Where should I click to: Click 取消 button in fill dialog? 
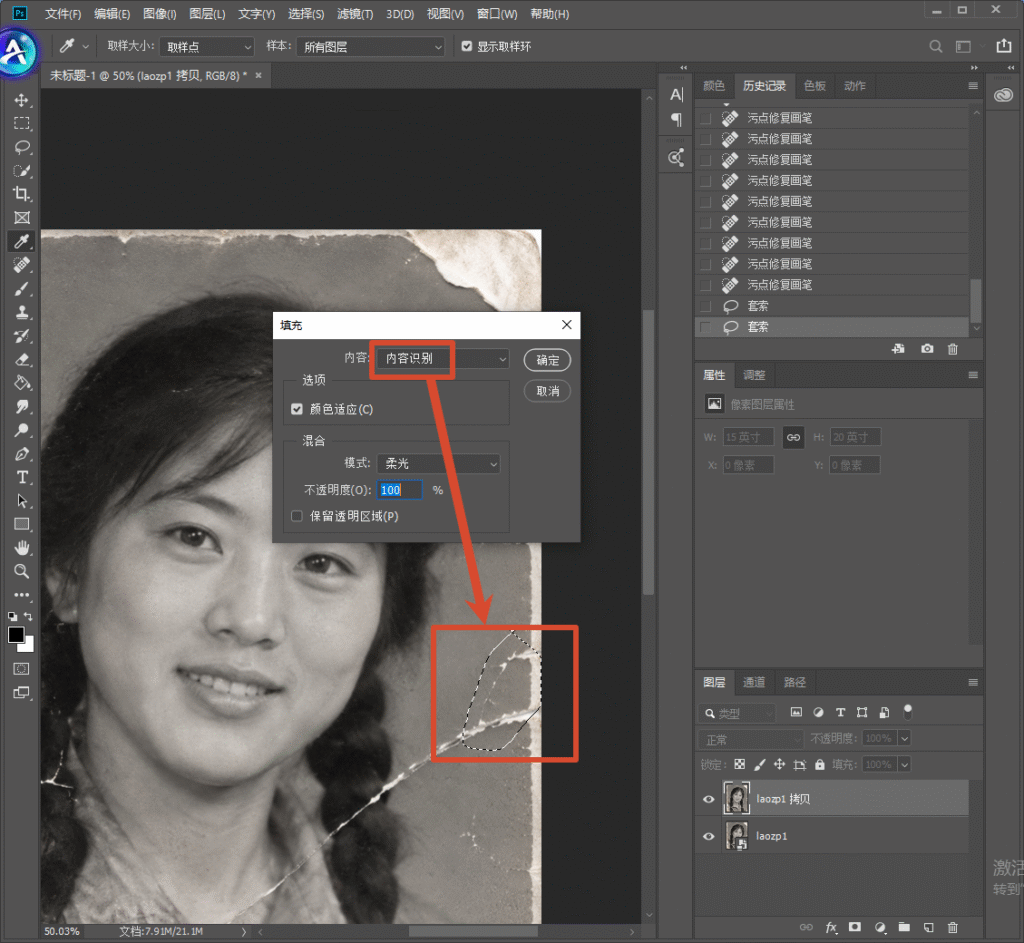[547, 391]
